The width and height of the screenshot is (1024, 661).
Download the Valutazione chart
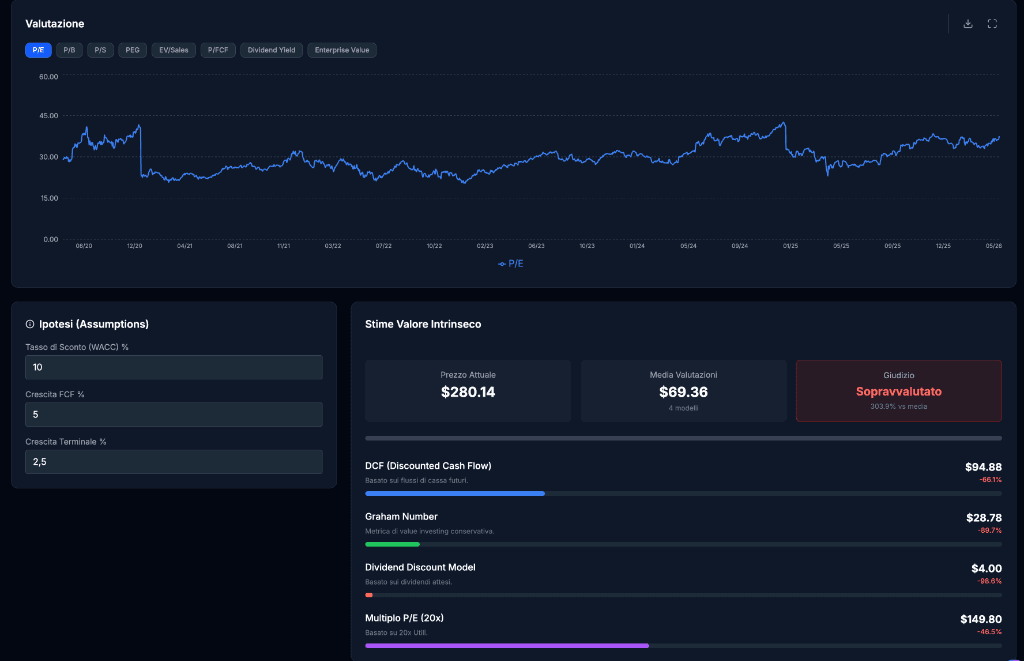[x=968, y=24]
